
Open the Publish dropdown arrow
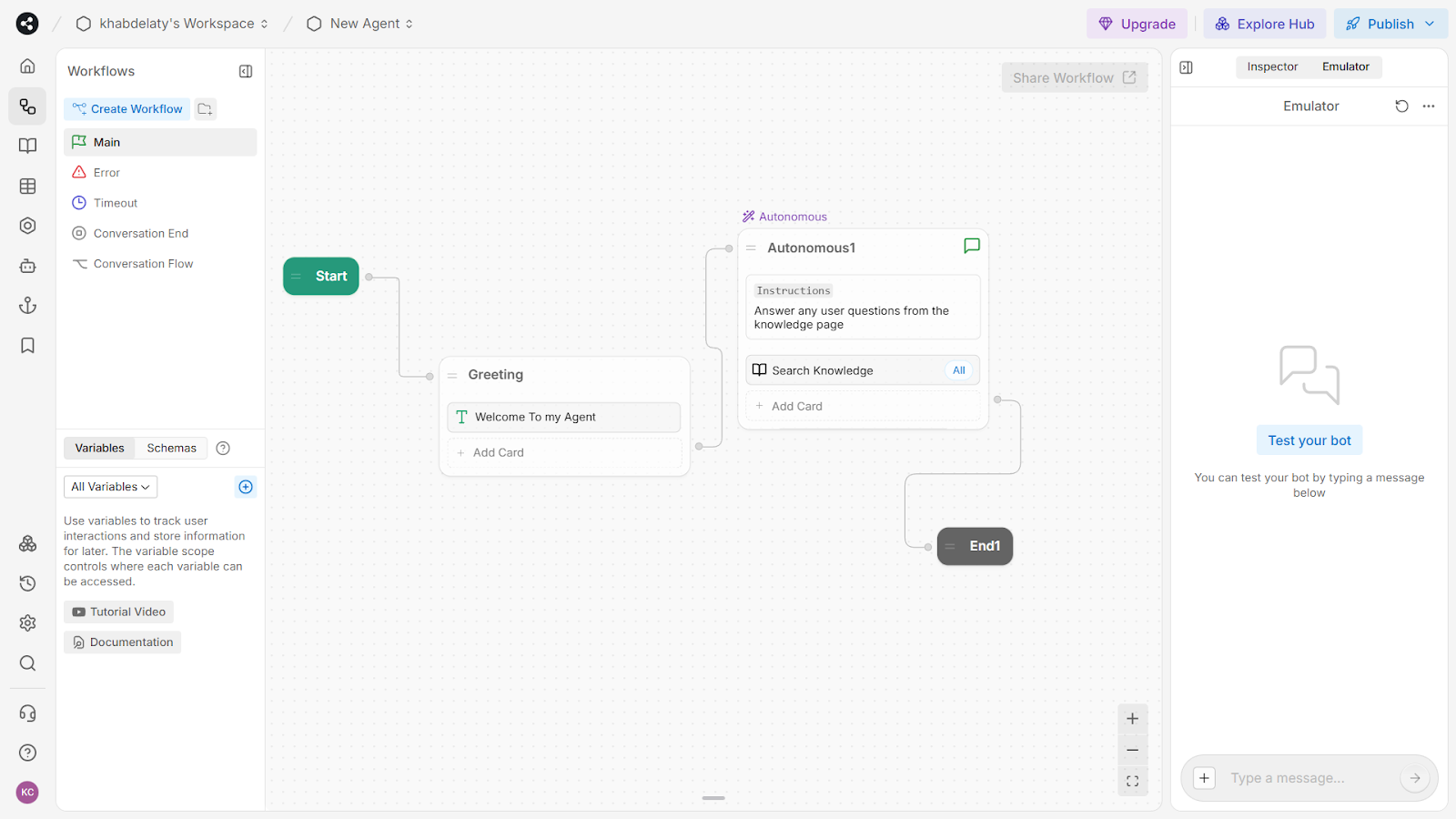point(1430,24)
